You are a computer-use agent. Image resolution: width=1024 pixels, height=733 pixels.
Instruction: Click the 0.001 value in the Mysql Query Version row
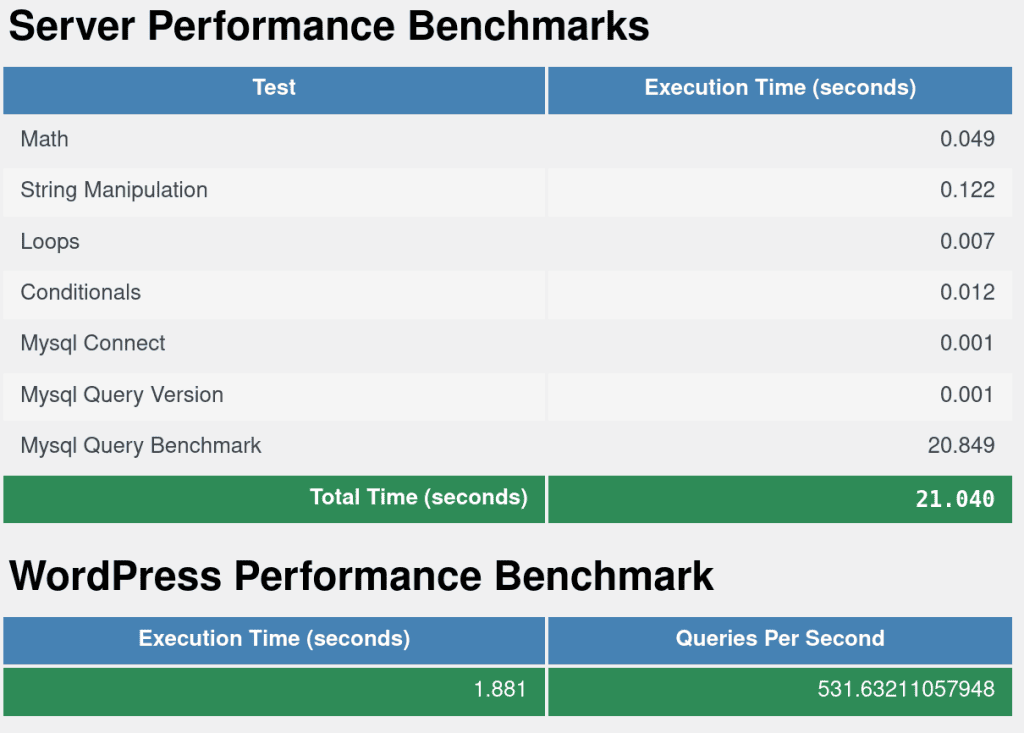[x=967, y=395]
